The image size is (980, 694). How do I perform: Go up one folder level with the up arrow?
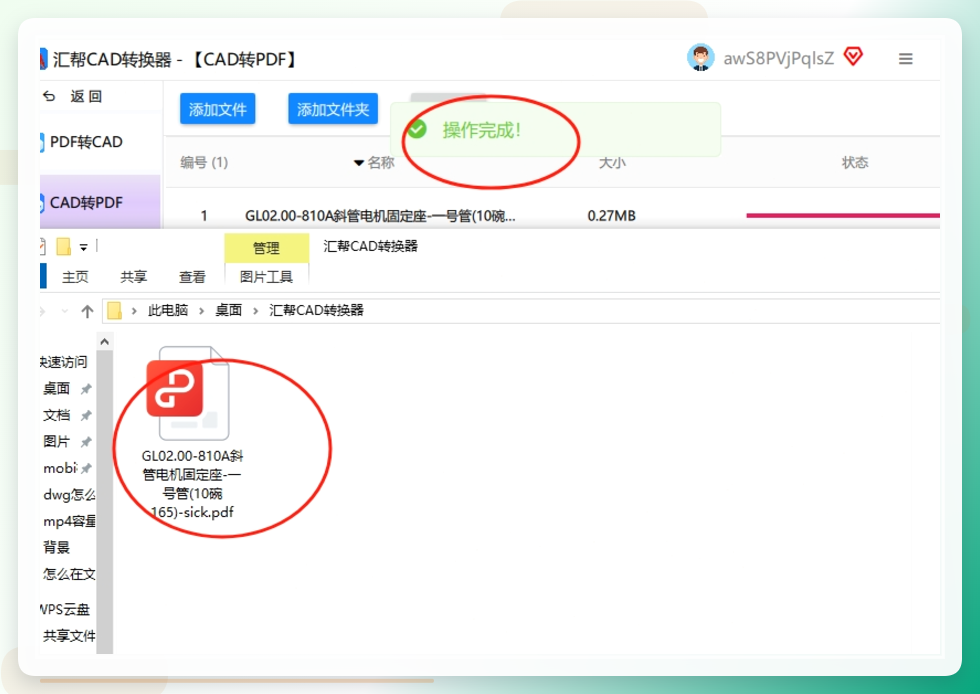[x=87, y=311]
